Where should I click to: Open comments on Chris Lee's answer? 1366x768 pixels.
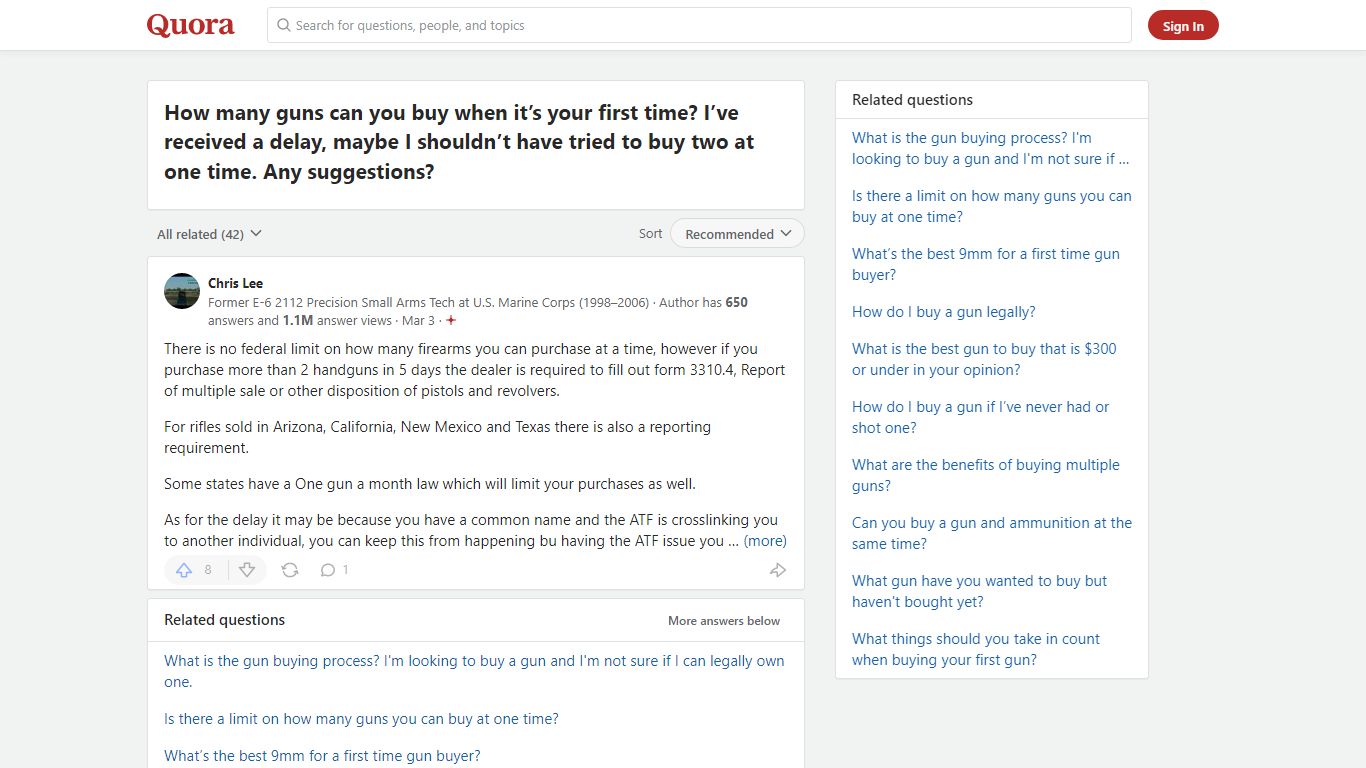point(327,570)
